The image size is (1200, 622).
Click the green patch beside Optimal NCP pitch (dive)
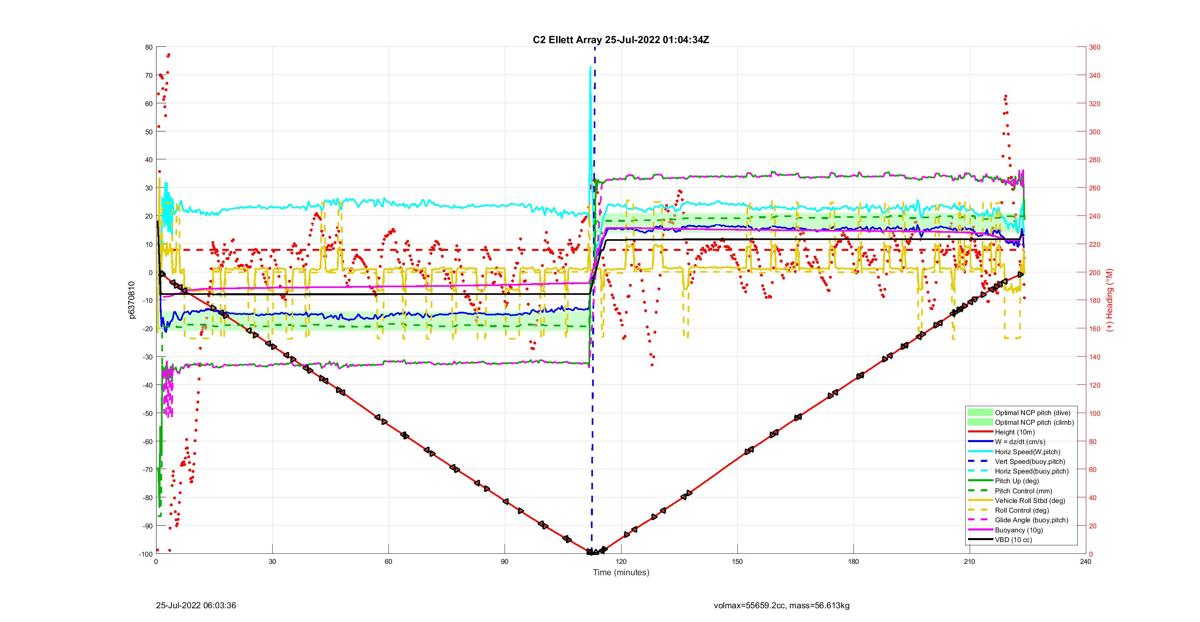point(979,411)
